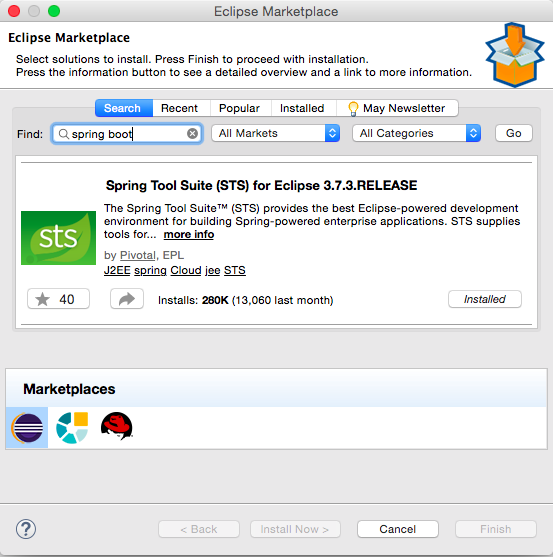
Task: Close the Eclipse Marketplace window
Action: [x=14, y=11]
